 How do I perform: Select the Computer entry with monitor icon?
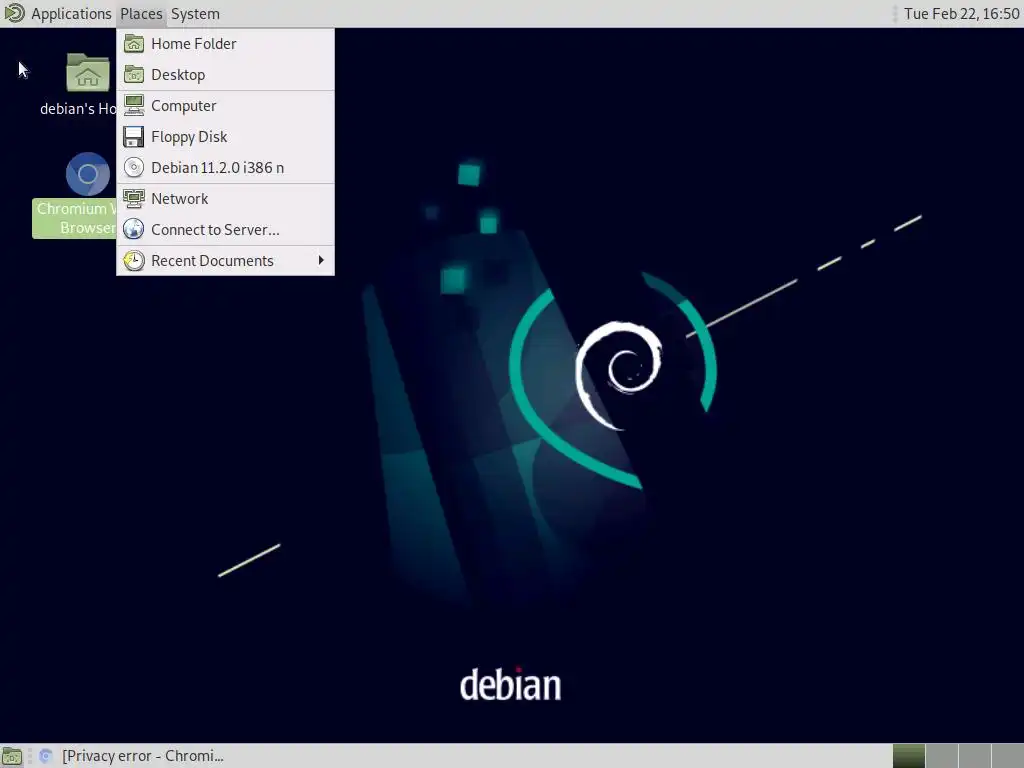(x=225, y=106)
